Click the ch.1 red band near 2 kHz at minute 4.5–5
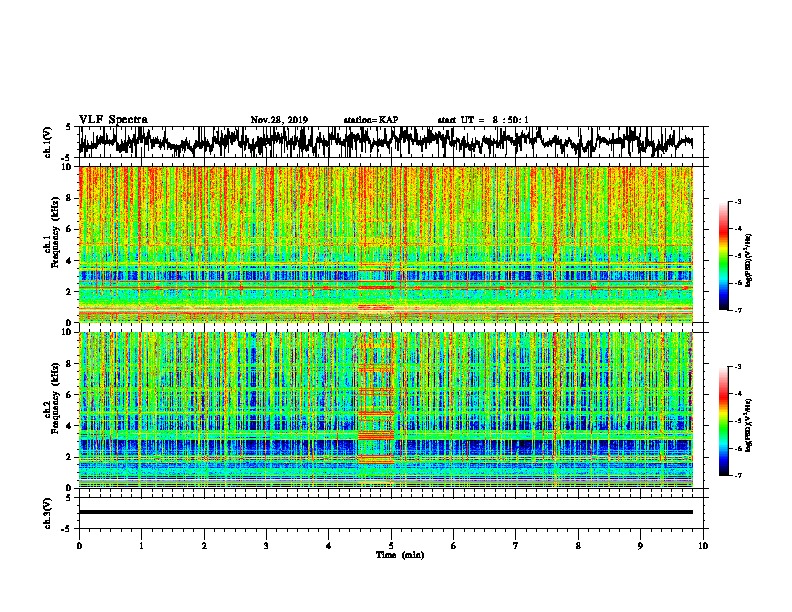The width and height of the screenshot is (792, 612). pyautogui.click(x=376, y=287)
